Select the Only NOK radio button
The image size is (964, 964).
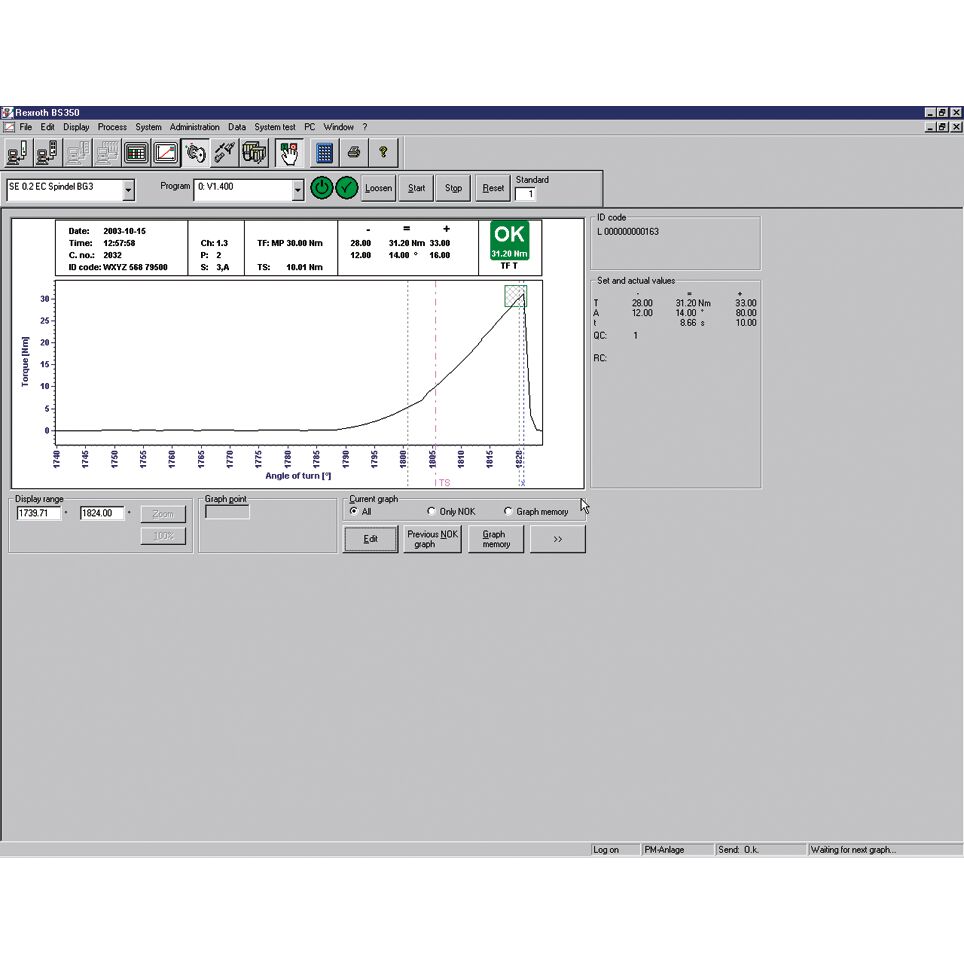432,511
